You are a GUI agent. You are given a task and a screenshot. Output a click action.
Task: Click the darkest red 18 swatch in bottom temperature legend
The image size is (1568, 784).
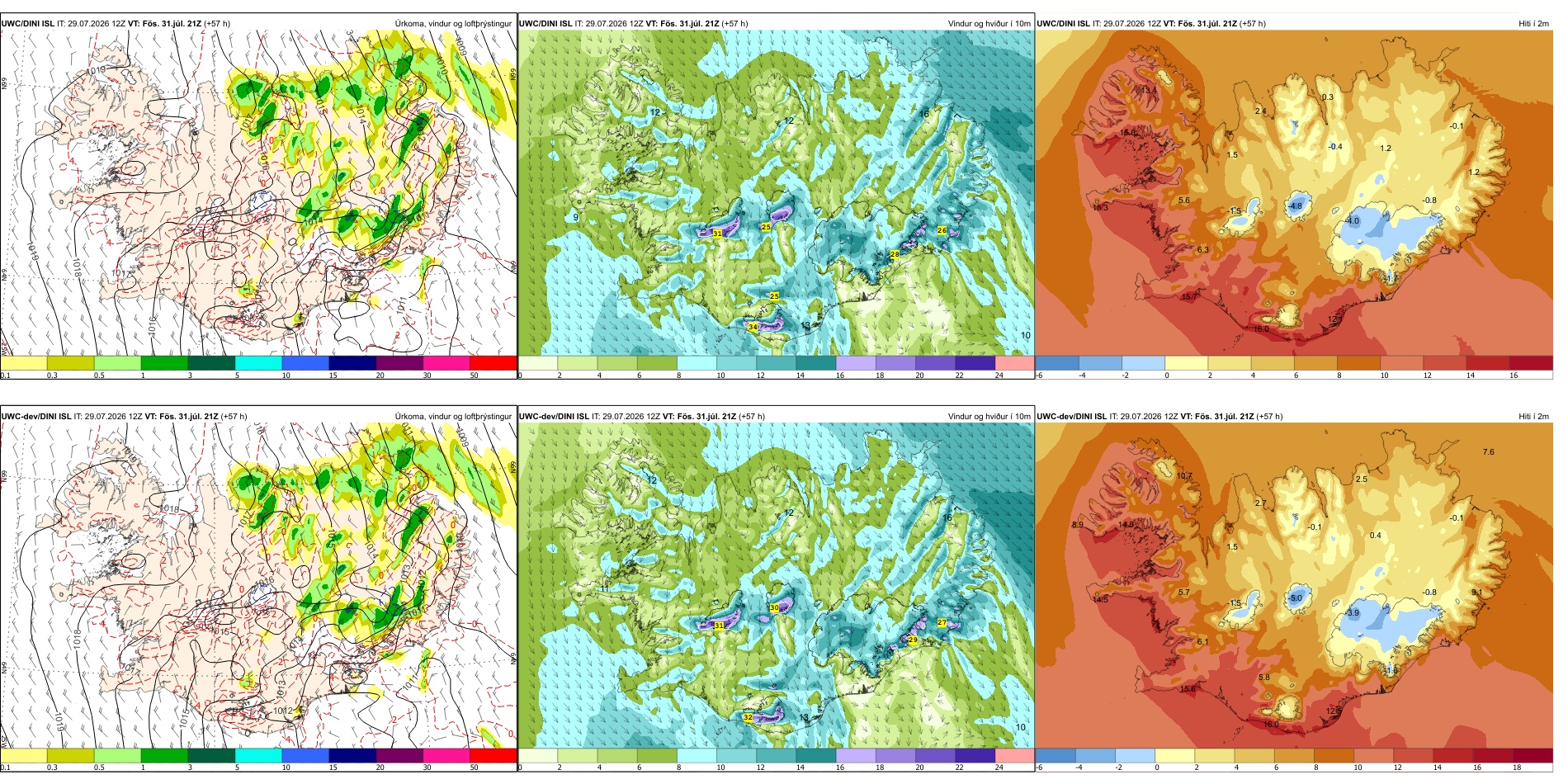coord(1533,756)
